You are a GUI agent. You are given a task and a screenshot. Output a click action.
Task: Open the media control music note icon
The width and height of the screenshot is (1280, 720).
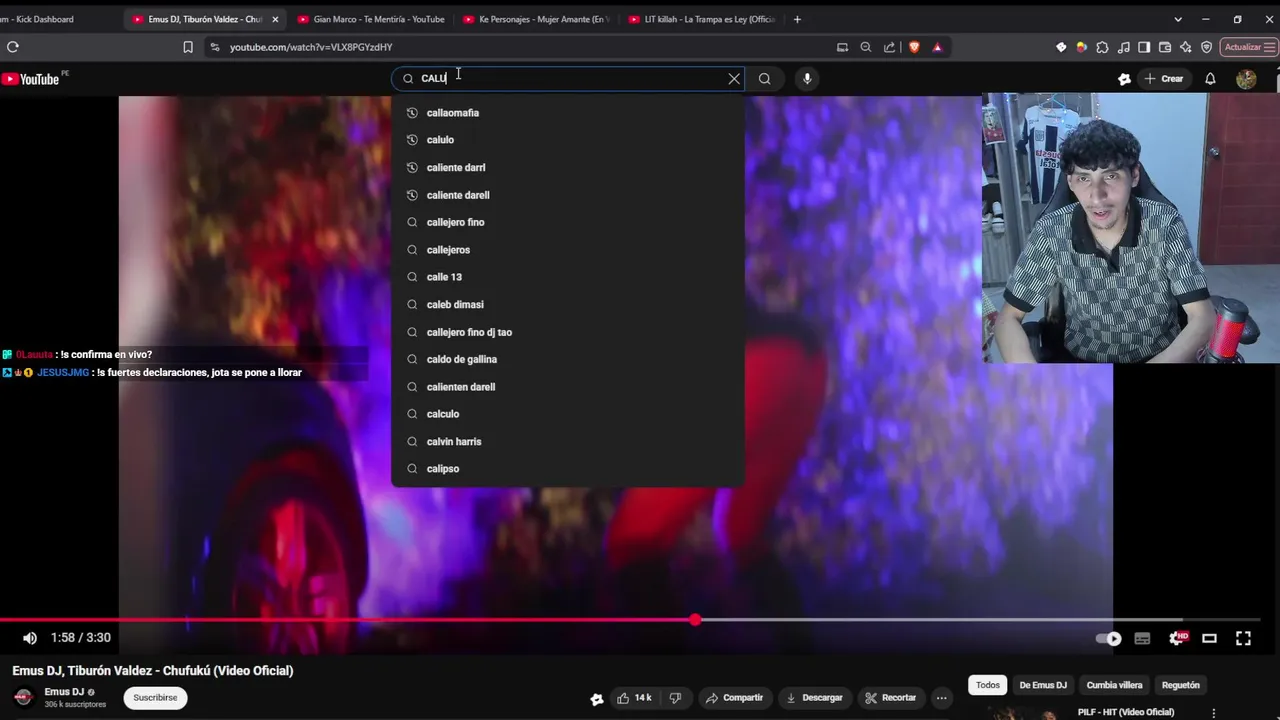click(1123, 47)
